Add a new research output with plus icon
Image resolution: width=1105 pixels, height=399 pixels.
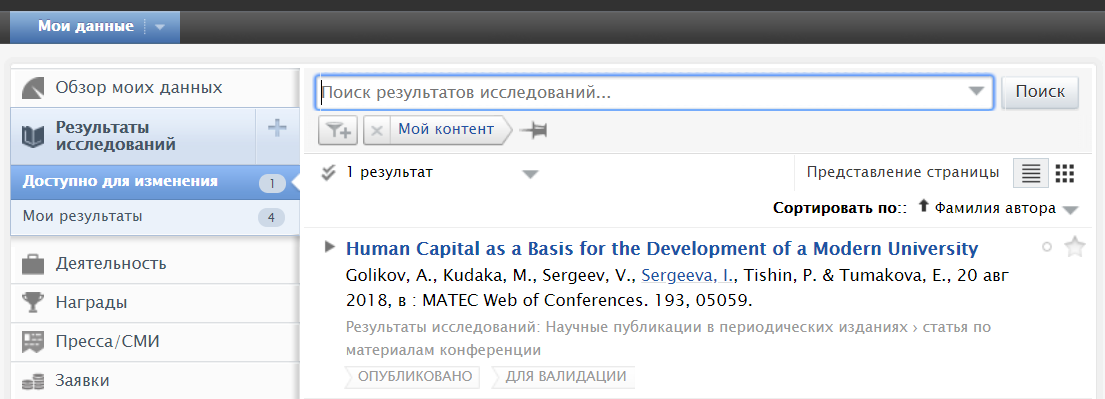(277, 128)
